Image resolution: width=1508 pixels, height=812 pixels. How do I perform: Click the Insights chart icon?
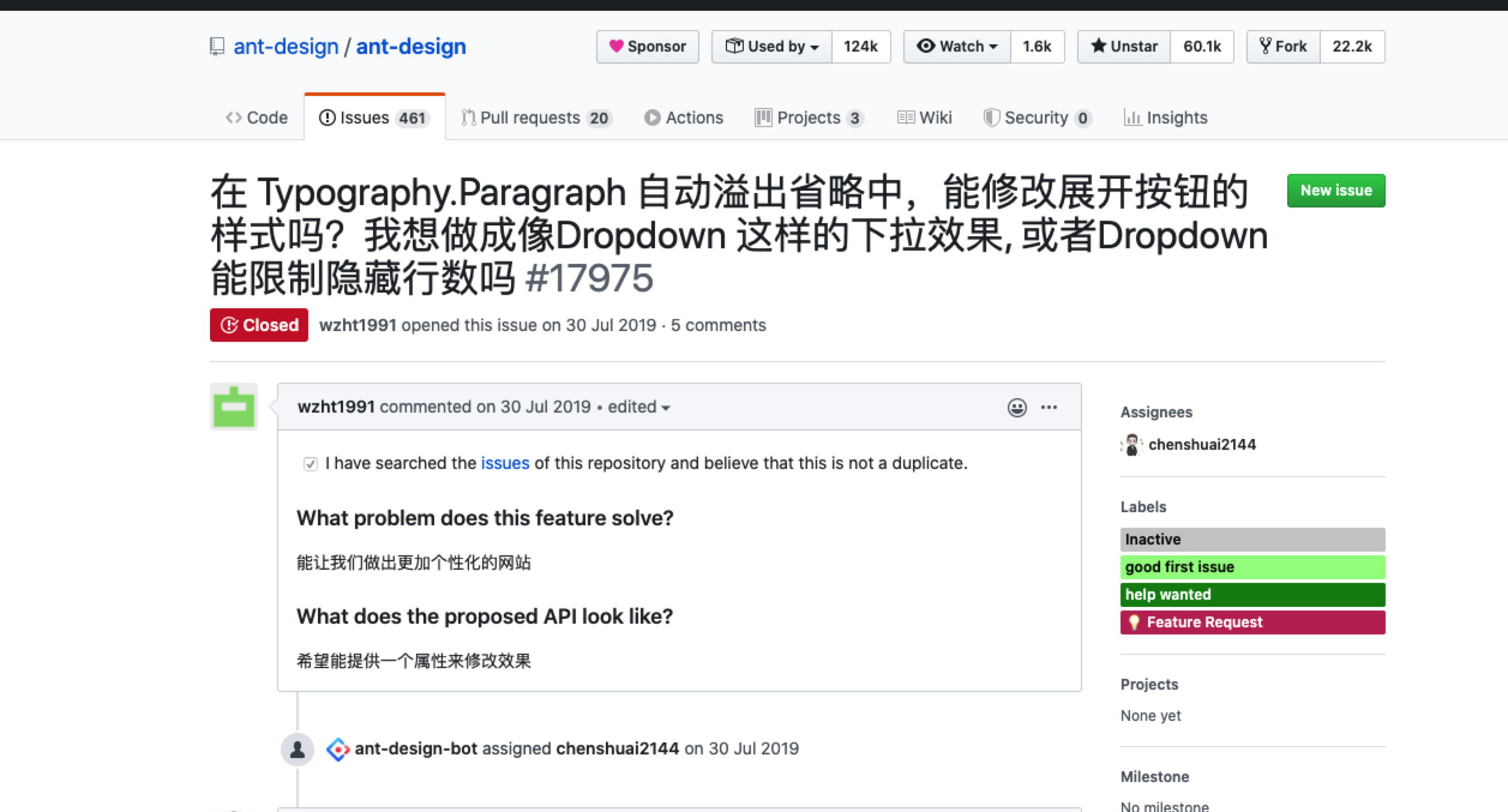[x=1134, y=118]
